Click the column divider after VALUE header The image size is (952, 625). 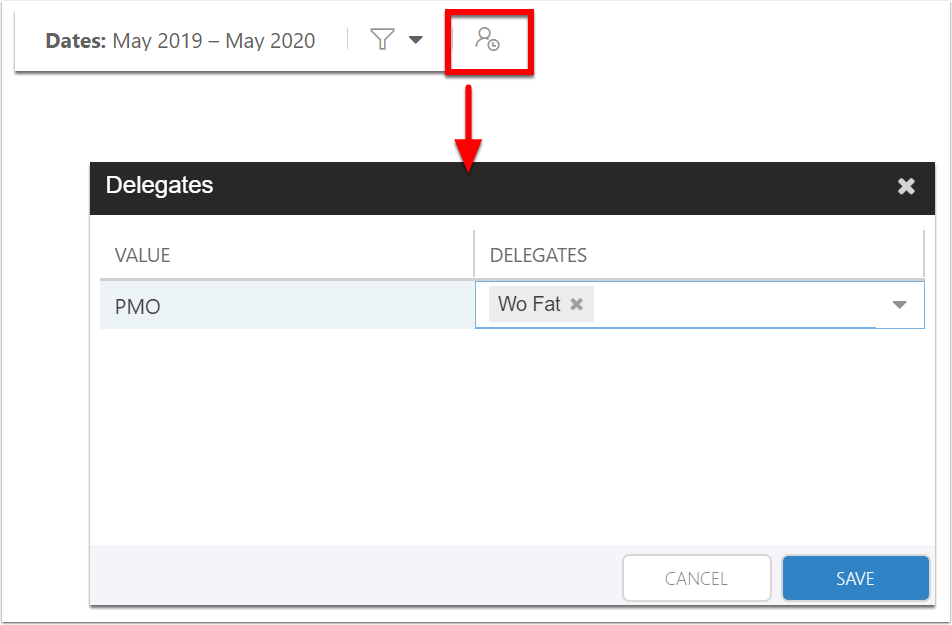[474, 253]
